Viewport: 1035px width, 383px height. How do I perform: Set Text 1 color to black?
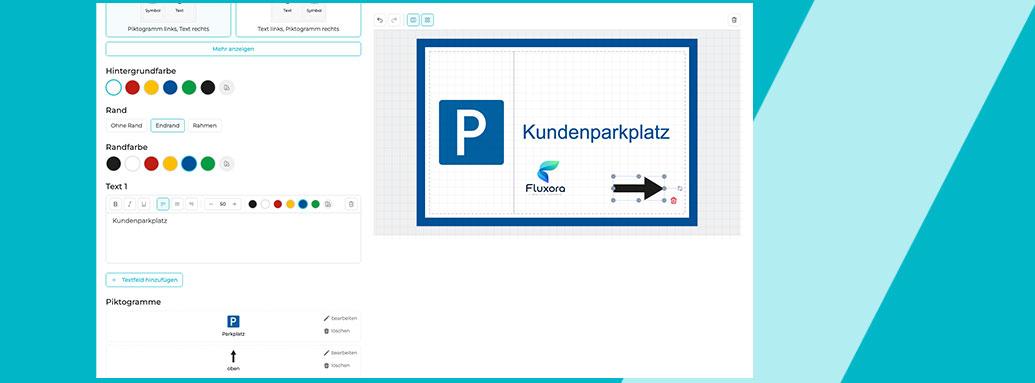click(x=253, y=204)
